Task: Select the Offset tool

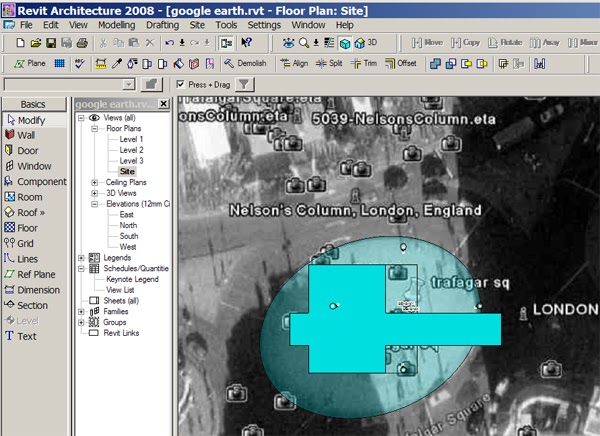Action: pyautogui.click(x=401, y=64)
